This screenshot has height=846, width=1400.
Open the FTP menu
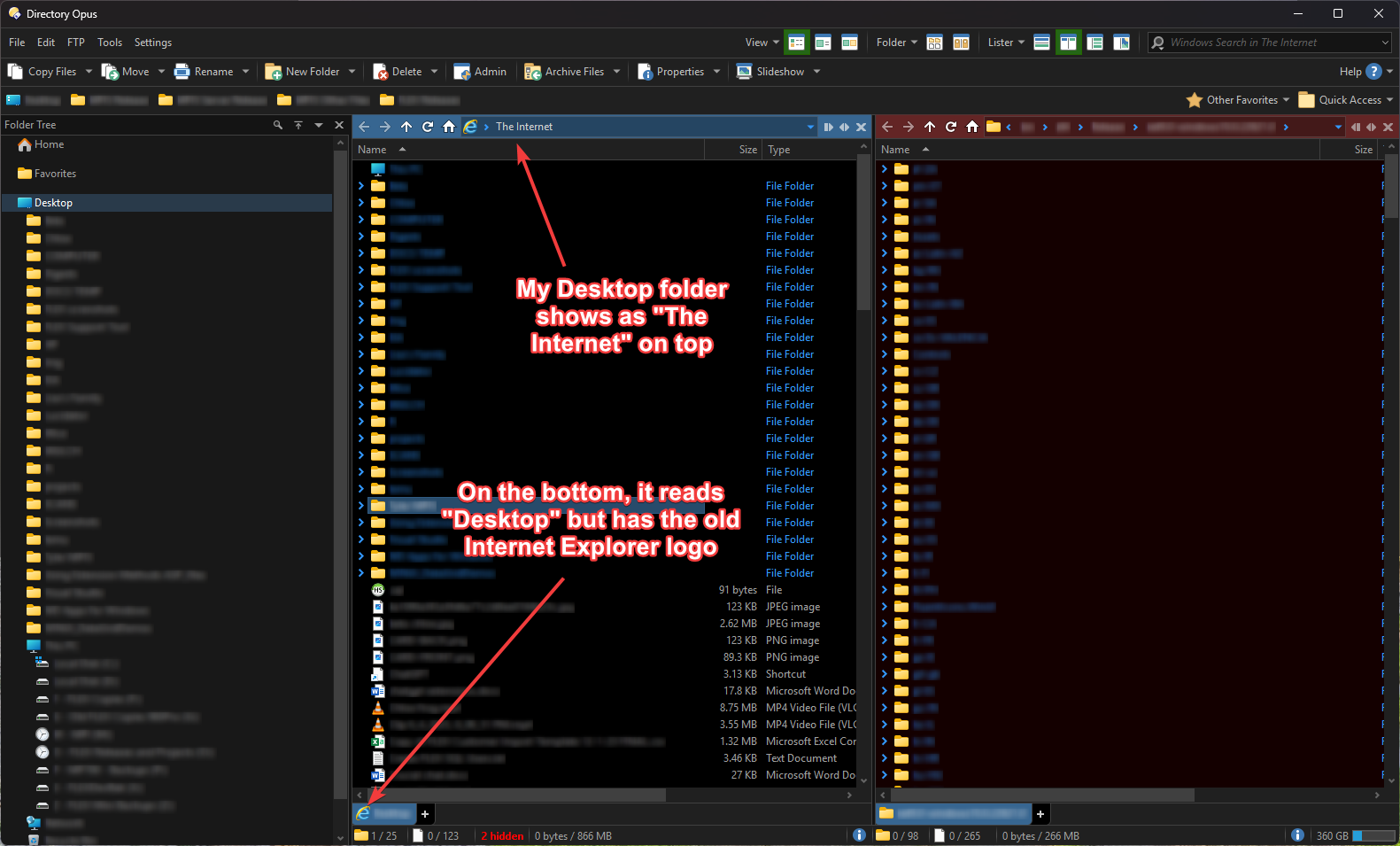click(76, 43)
